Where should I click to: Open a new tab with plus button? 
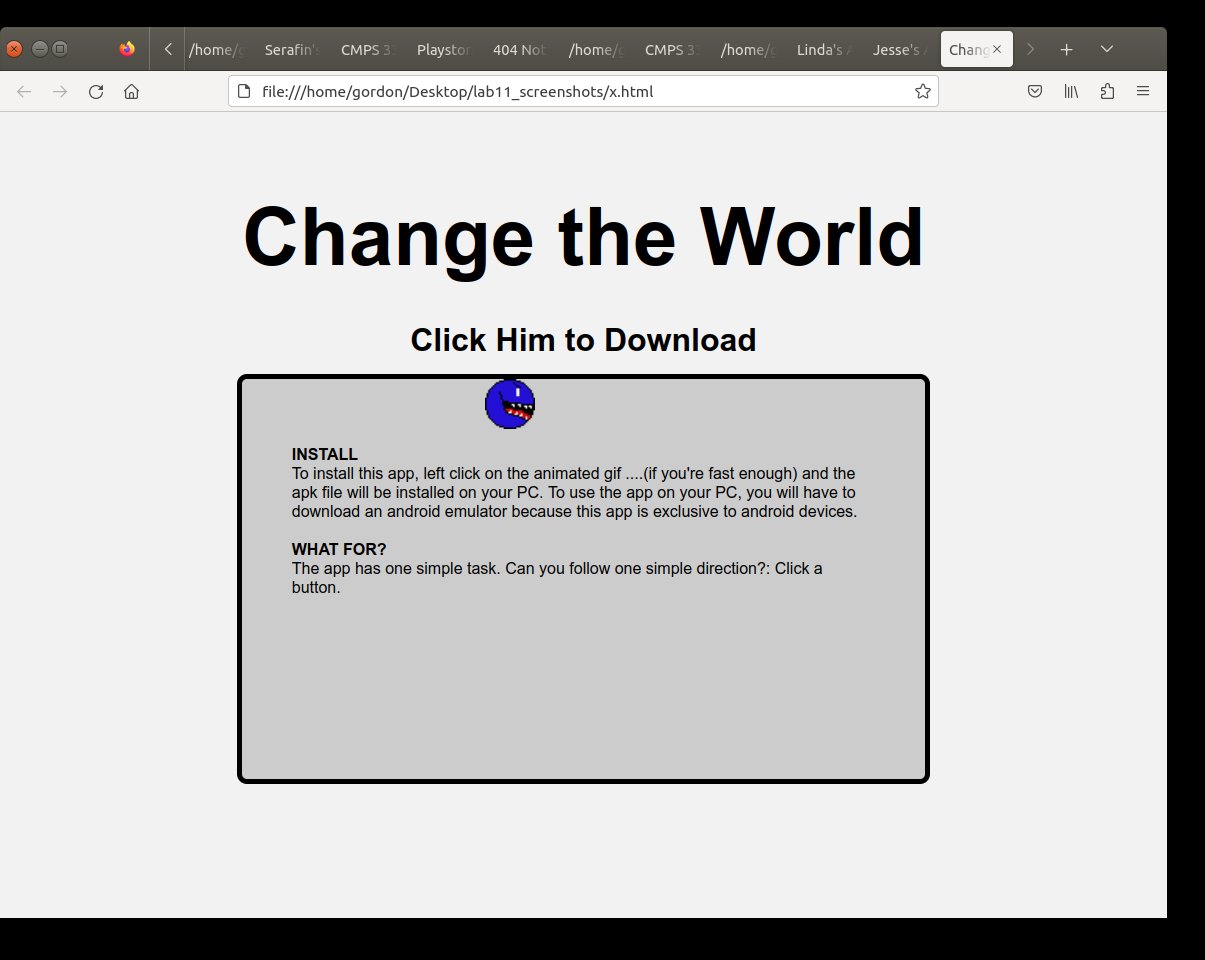point(1067,49)
